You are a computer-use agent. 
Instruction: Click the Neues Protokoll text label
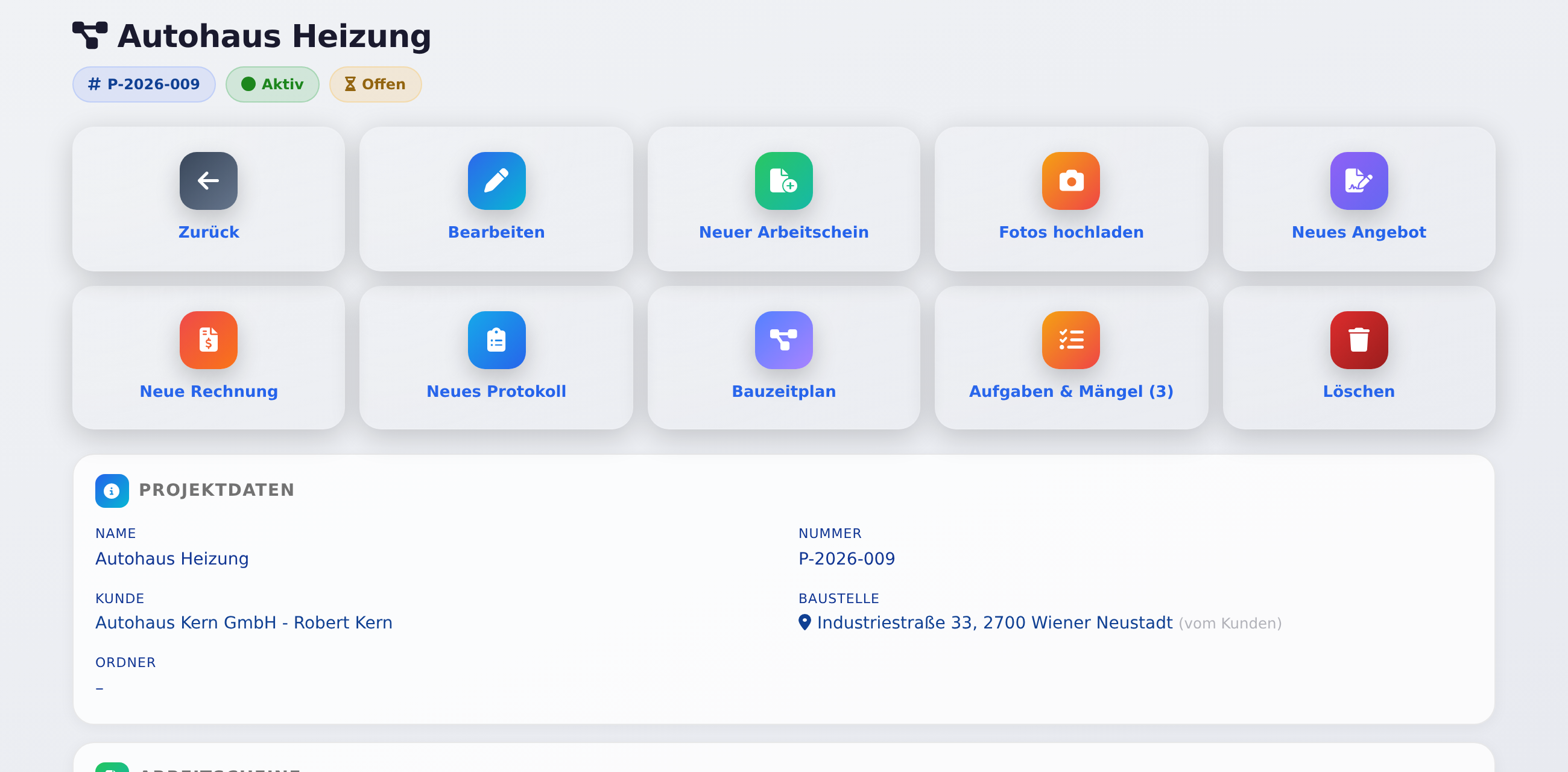point(496,391)
